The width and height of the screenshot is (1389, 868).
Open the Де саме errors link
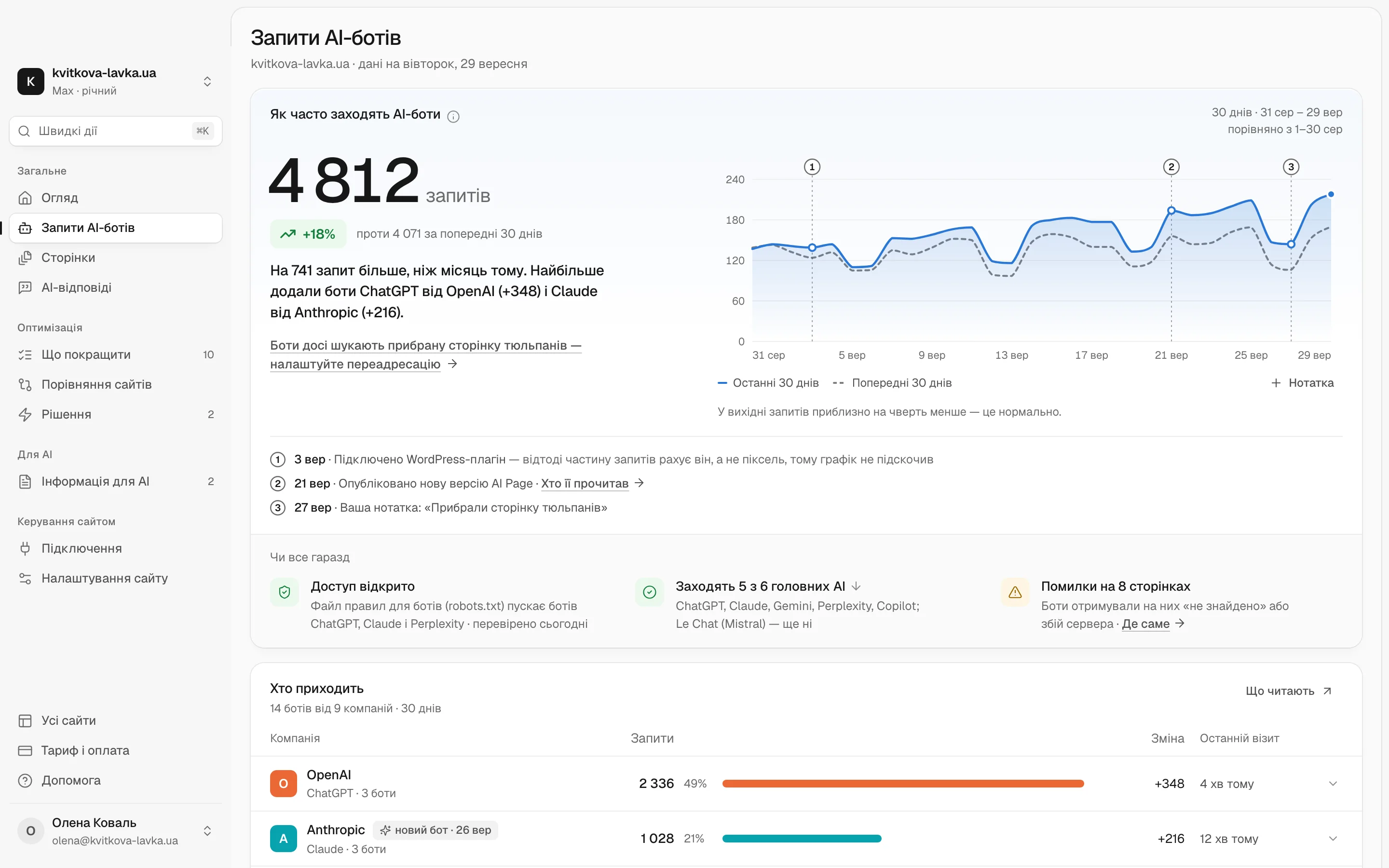1153,624
